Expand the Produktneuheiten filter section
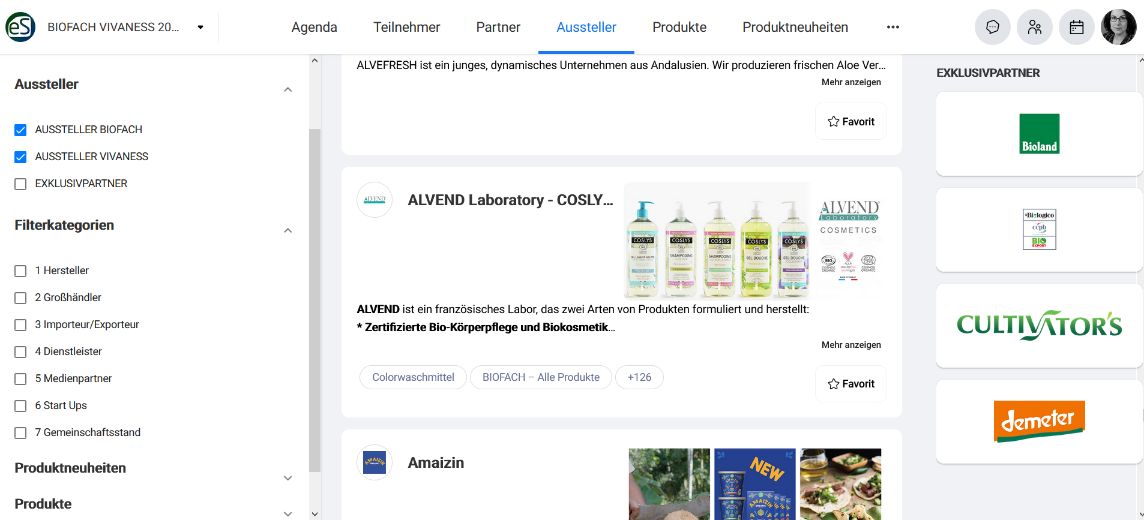The width and height of the screenshot is (1144, 520). pyautogui.click(x=287, y=478)
